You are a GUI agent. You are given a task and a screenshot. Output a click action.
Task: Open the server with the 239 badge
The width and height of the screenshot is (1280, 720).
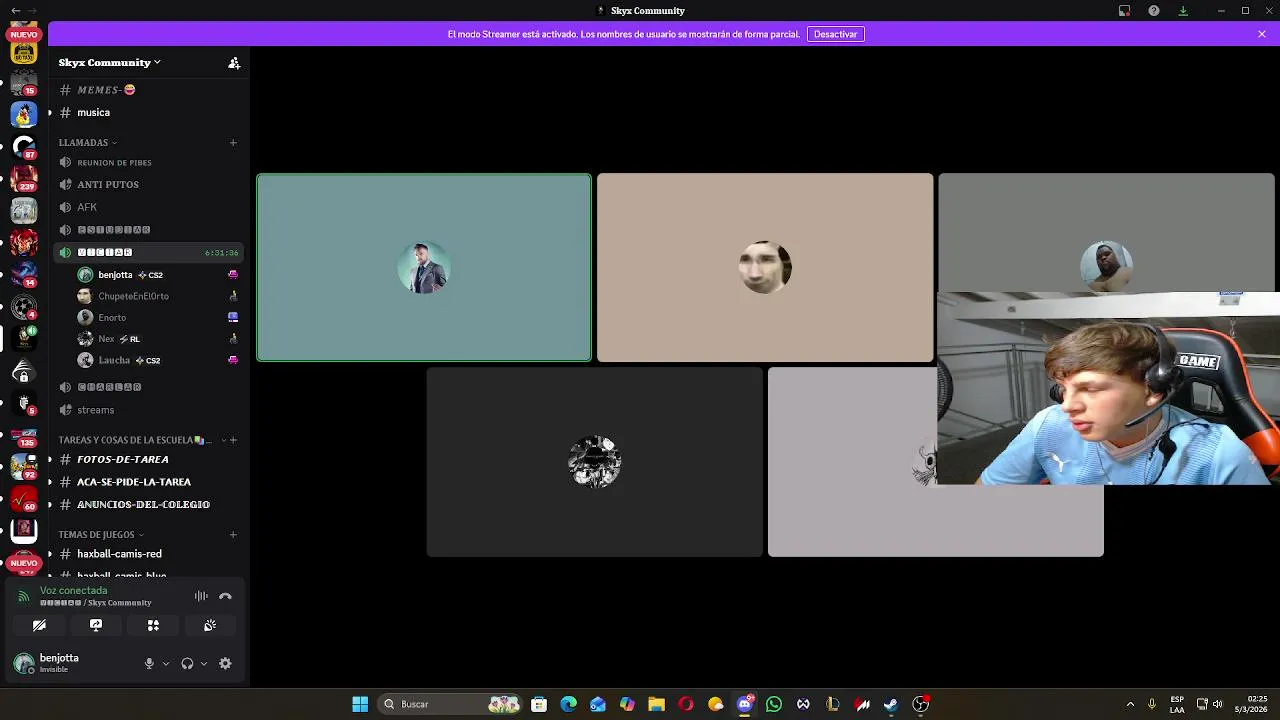[x=24, y=178]
